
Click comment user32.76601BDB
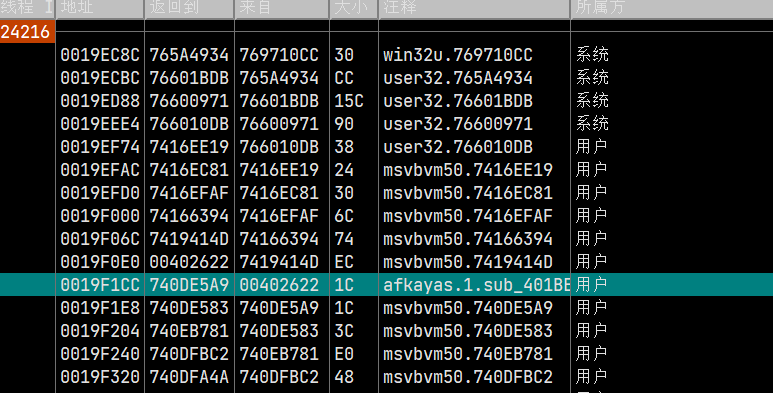click(x=458, y=101)
